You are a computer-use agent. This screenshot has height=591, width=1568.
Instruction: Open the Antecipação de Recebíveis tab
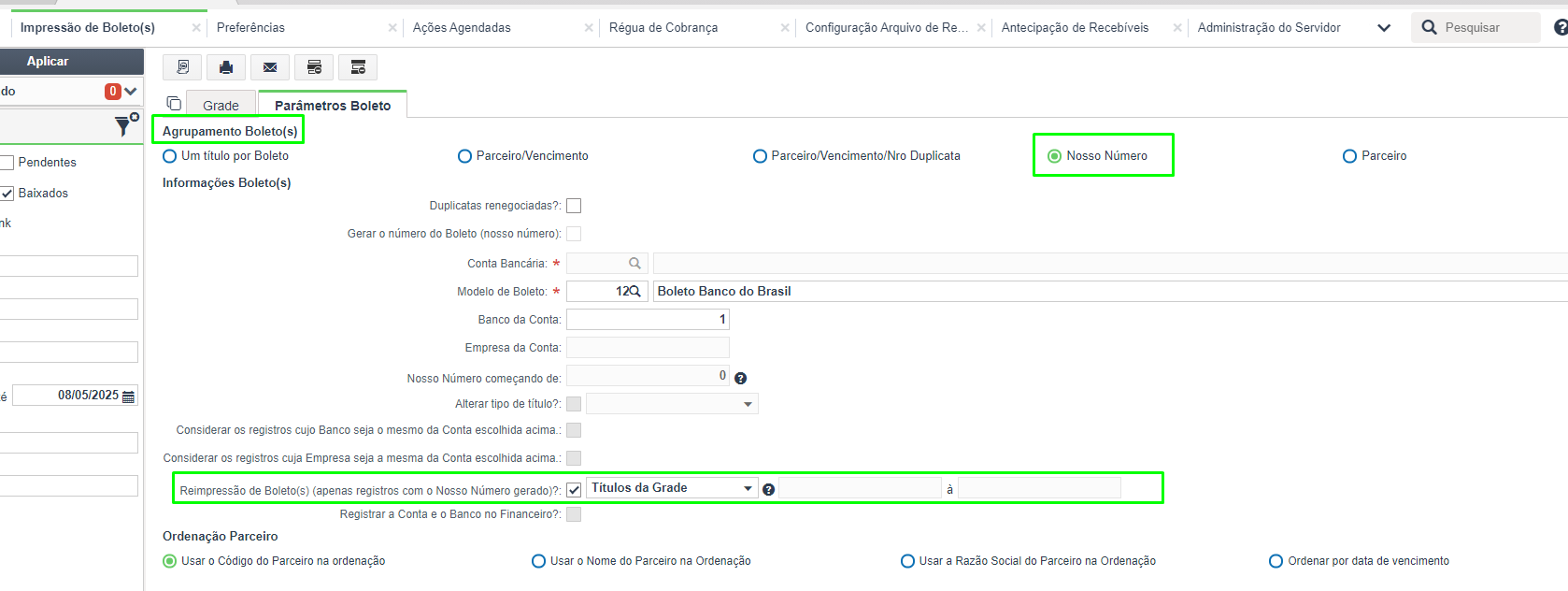pos(1075,28)
